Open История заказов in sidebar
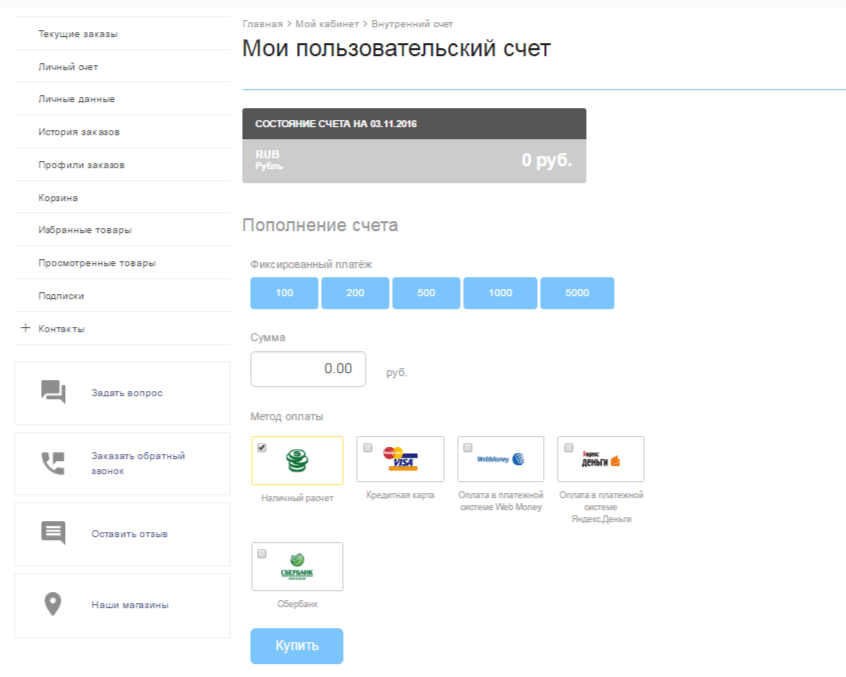The width and height of the screenshot is (846, 677). [x=80, y=132]
